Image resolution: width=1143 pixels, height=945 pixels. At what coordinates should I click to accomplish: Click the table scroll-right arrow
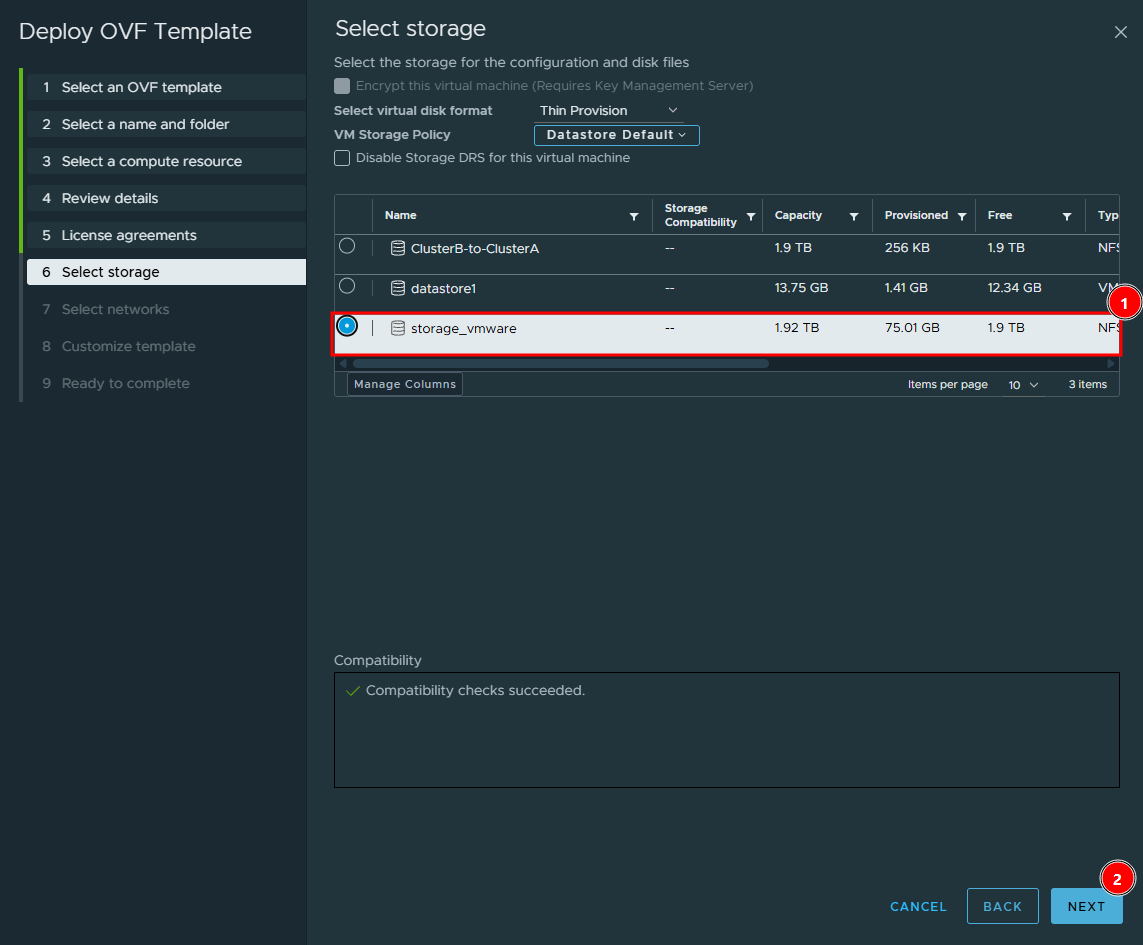(x=1111, y=363)
